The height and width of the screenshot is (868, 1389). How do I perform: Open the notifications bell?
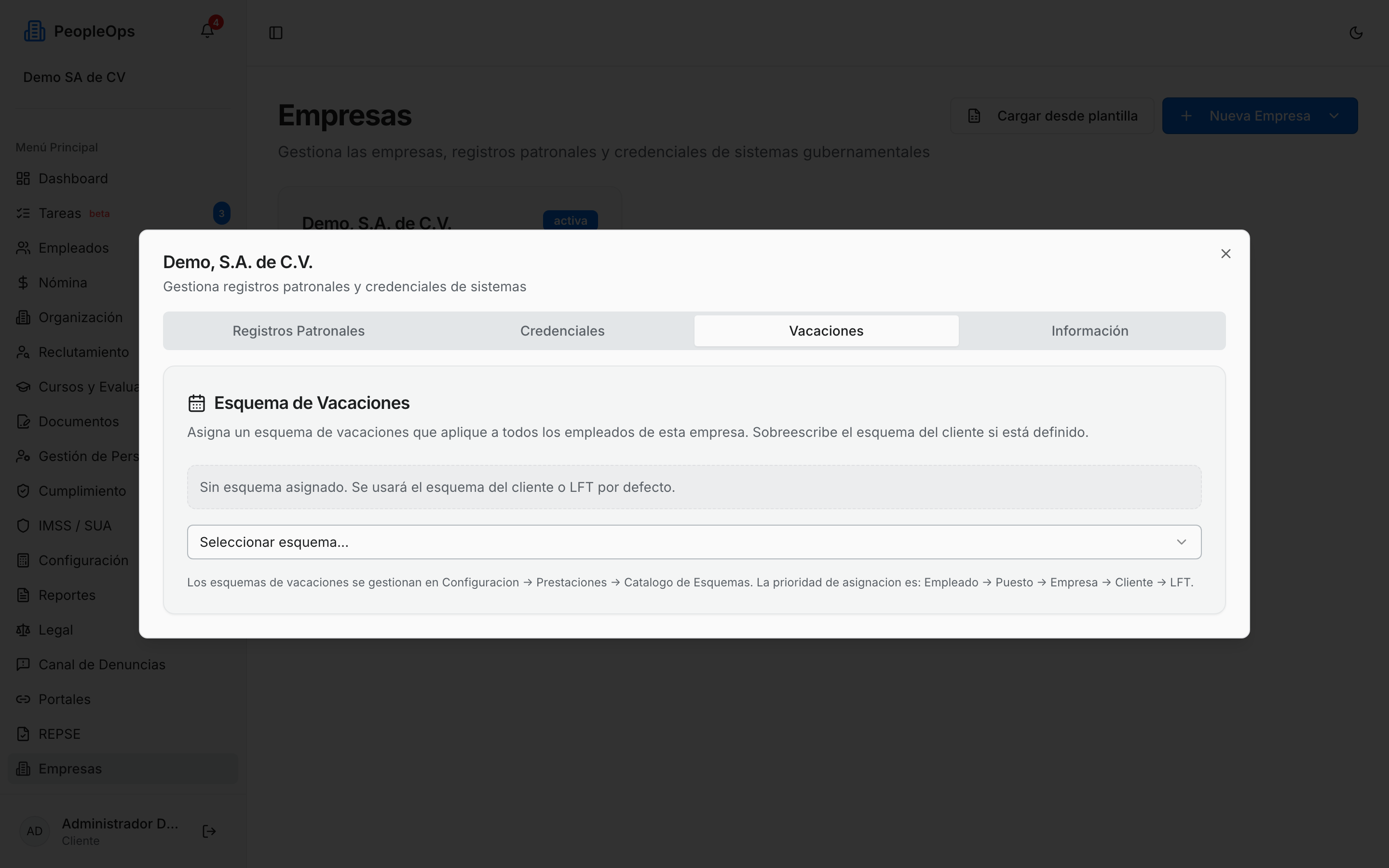(x=208, y=31)
